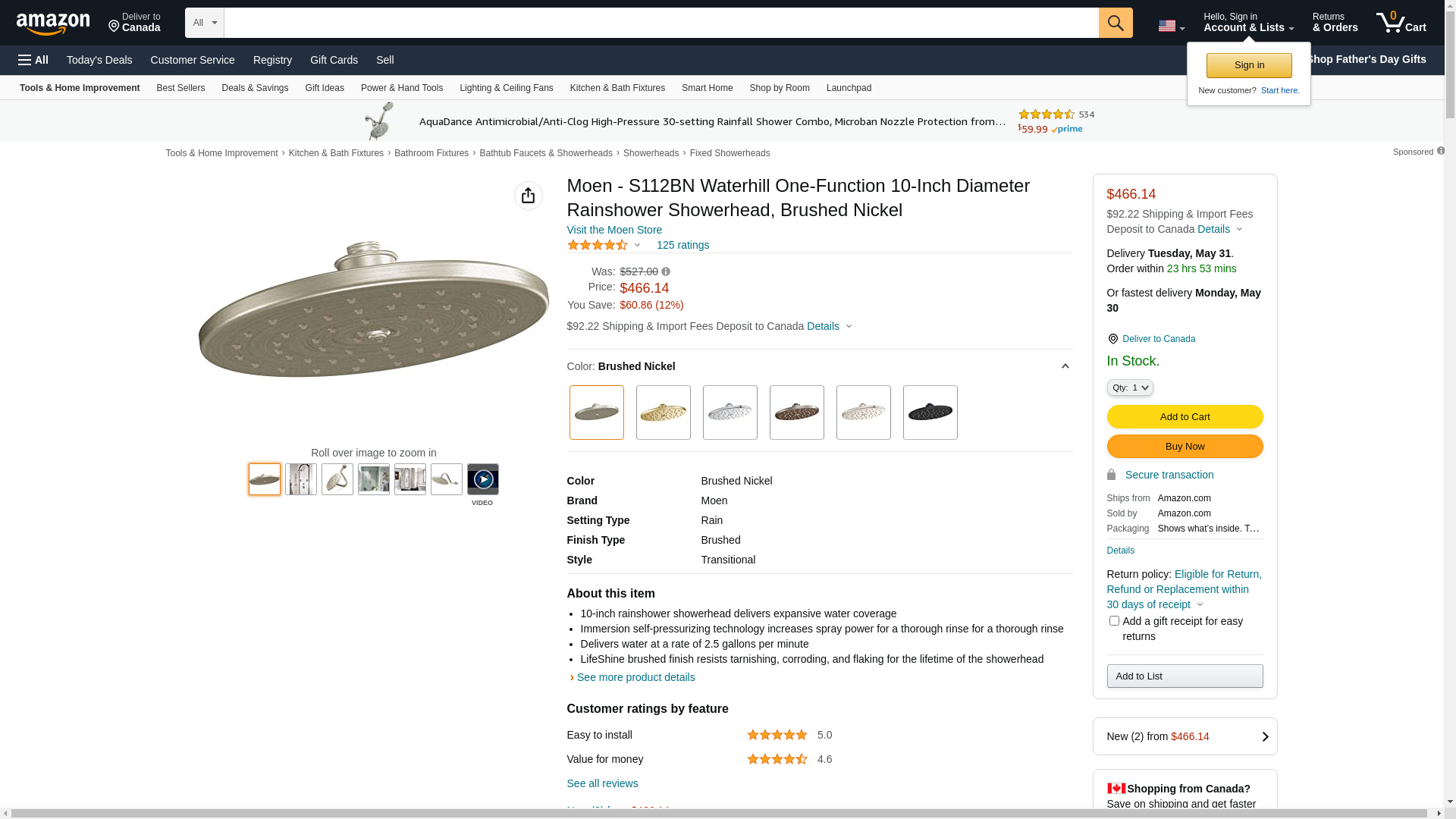Click the info icon next to the $527.00 Was price
The width and height of the screenshot is (1456, 819).
666,271
